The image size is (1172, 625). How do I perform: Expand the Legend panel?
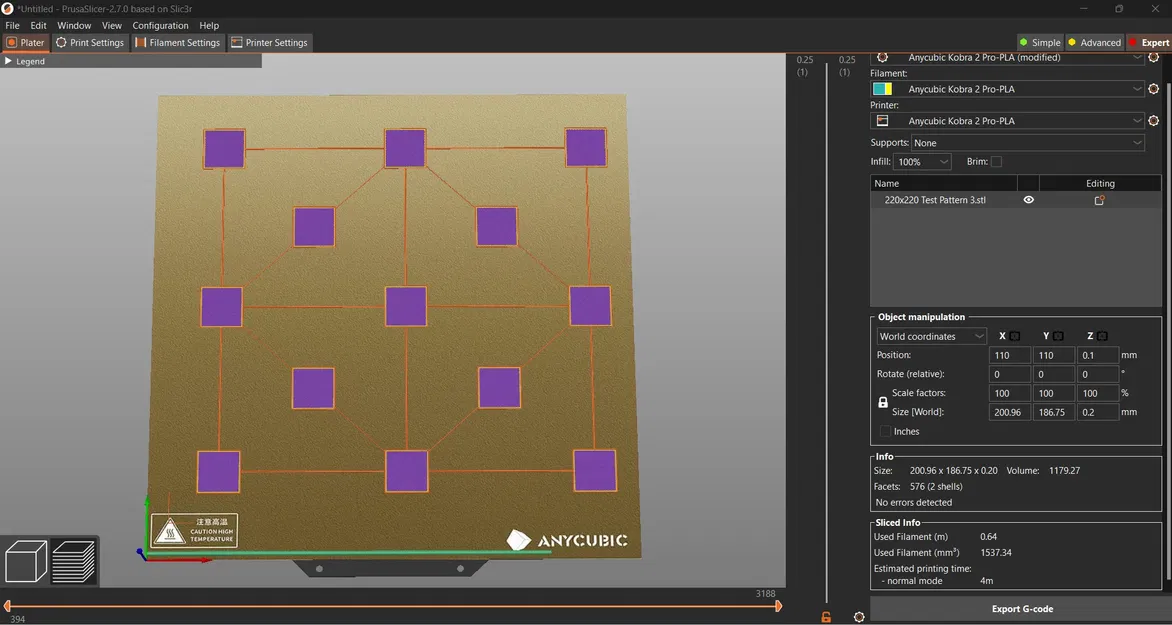tap(9, 61)
